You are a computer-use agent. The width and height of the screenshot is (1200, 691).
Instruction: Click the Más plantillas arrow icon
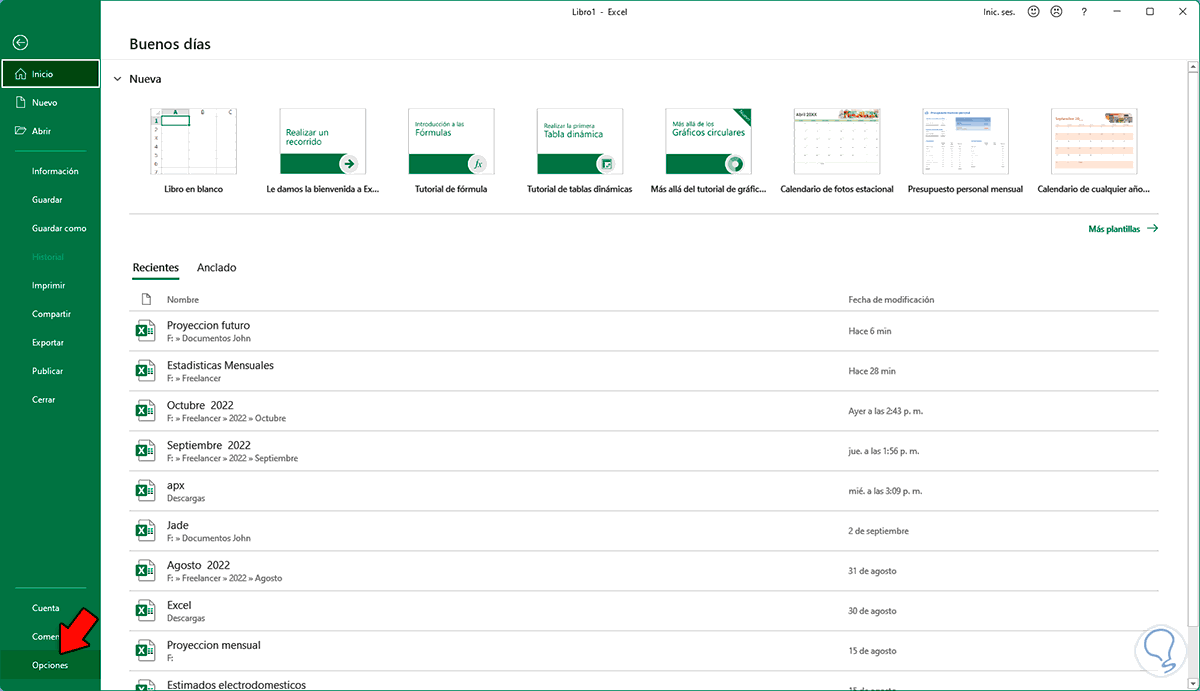pyautogui.click(x=1152, y=229)
